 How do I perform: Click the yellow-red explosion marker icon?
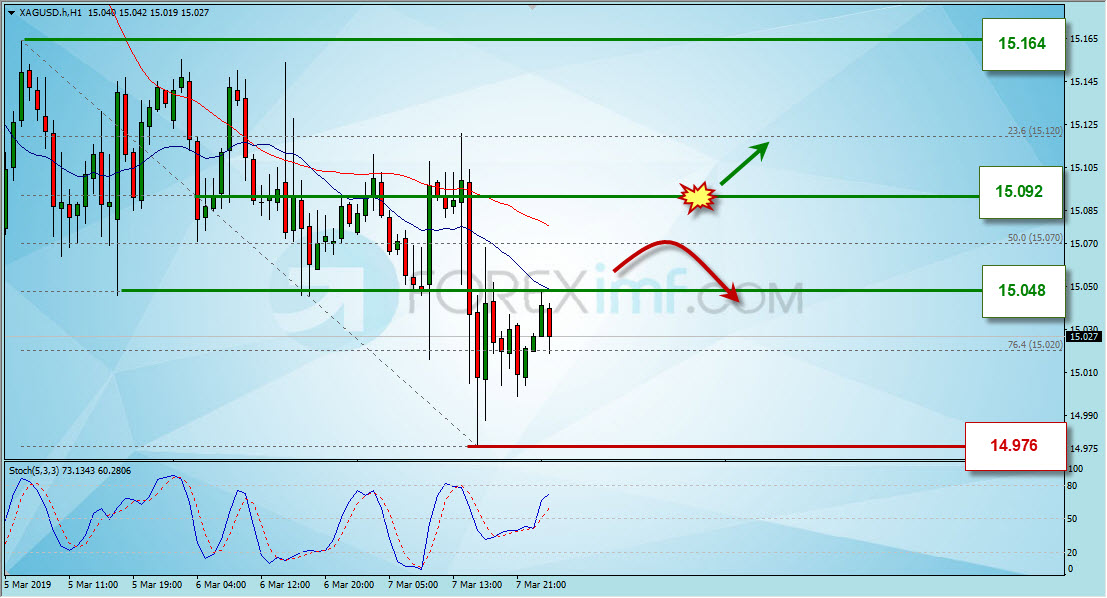point(697,197)
